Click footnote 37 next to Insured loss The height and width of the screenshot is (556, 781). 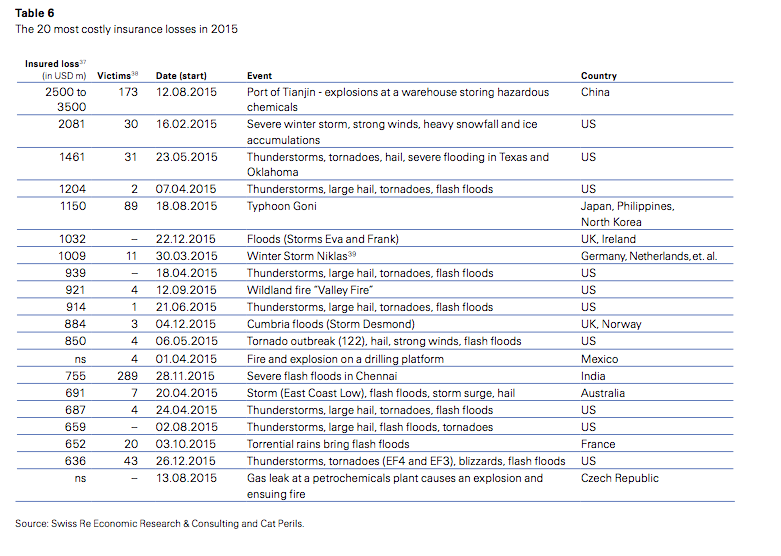point(82,62)
